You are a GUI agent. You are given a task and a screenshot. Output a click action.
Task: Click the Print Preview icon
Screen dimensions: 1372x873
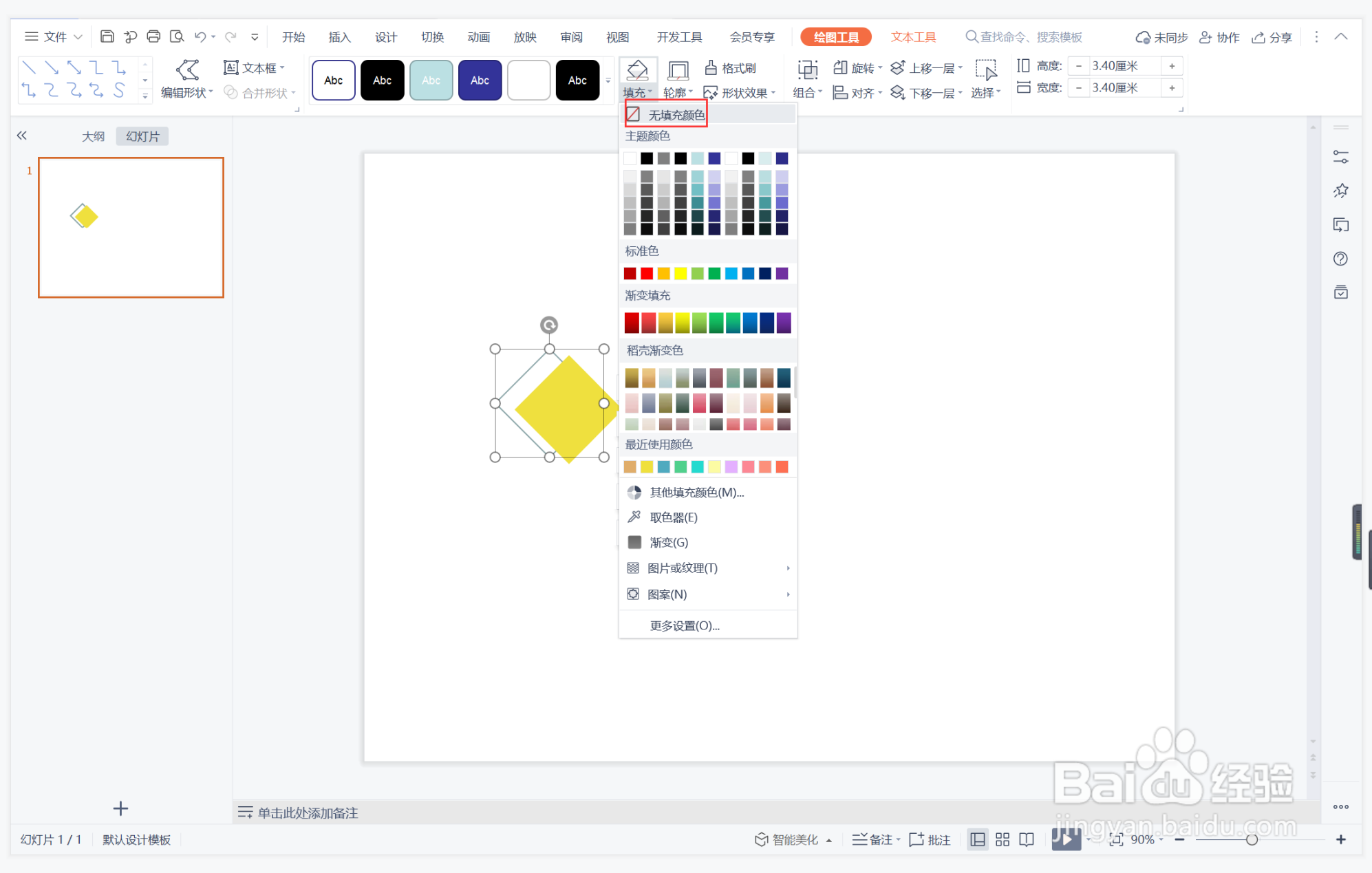pyautogui.click(x=177, y=36)
